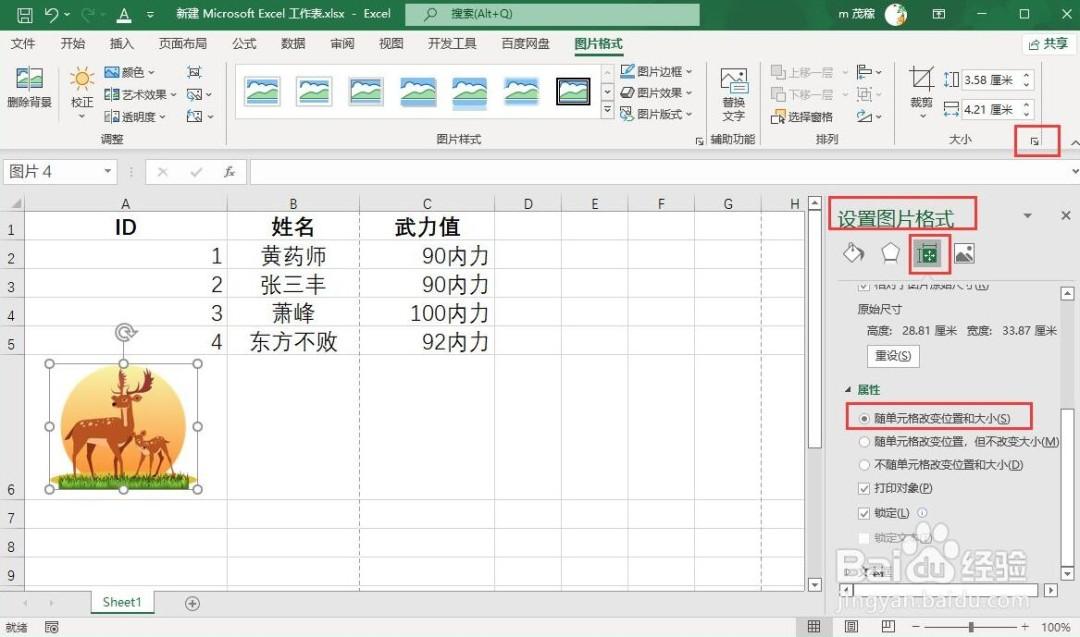Open the Insert (插入) ribbon tab
The image size is (1080, 637).
tap(121, 43)
